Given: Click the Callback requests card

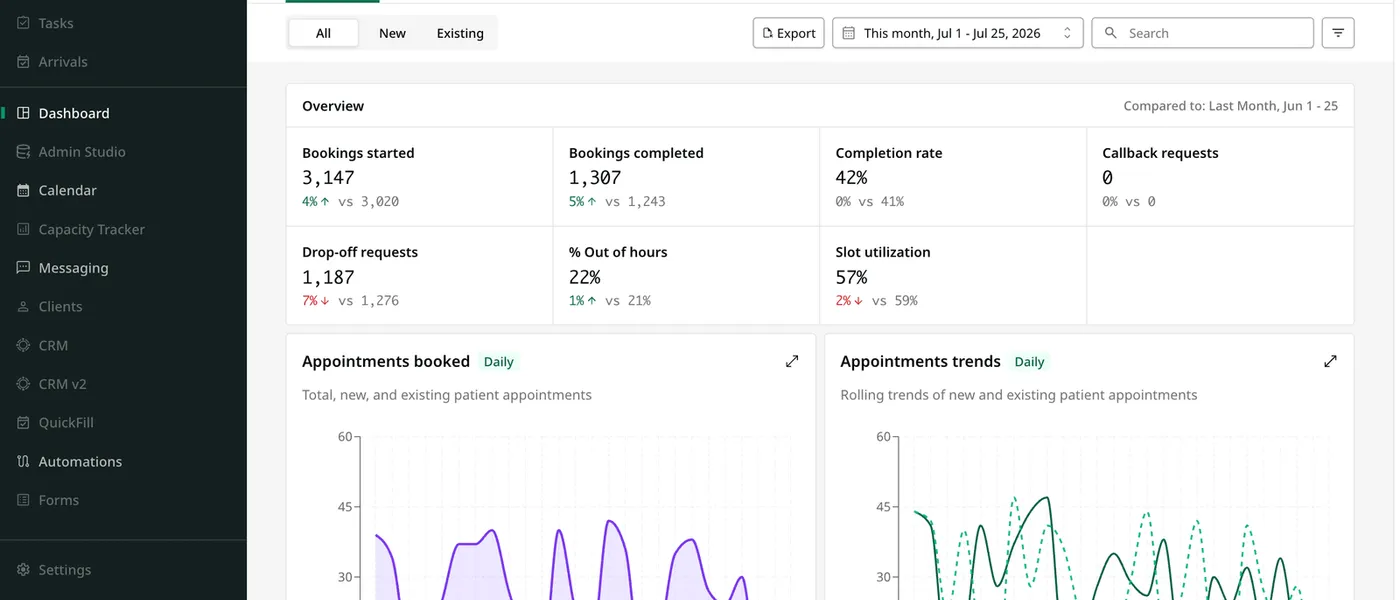Looking at the screenshot, I should pyautogui.click(x=1220, y=177).
